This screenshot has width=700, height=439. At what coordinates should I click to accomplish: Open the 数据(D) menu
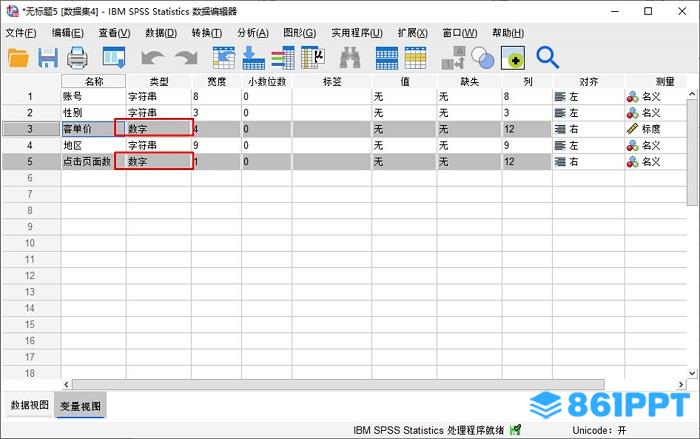tap(161, 33)
